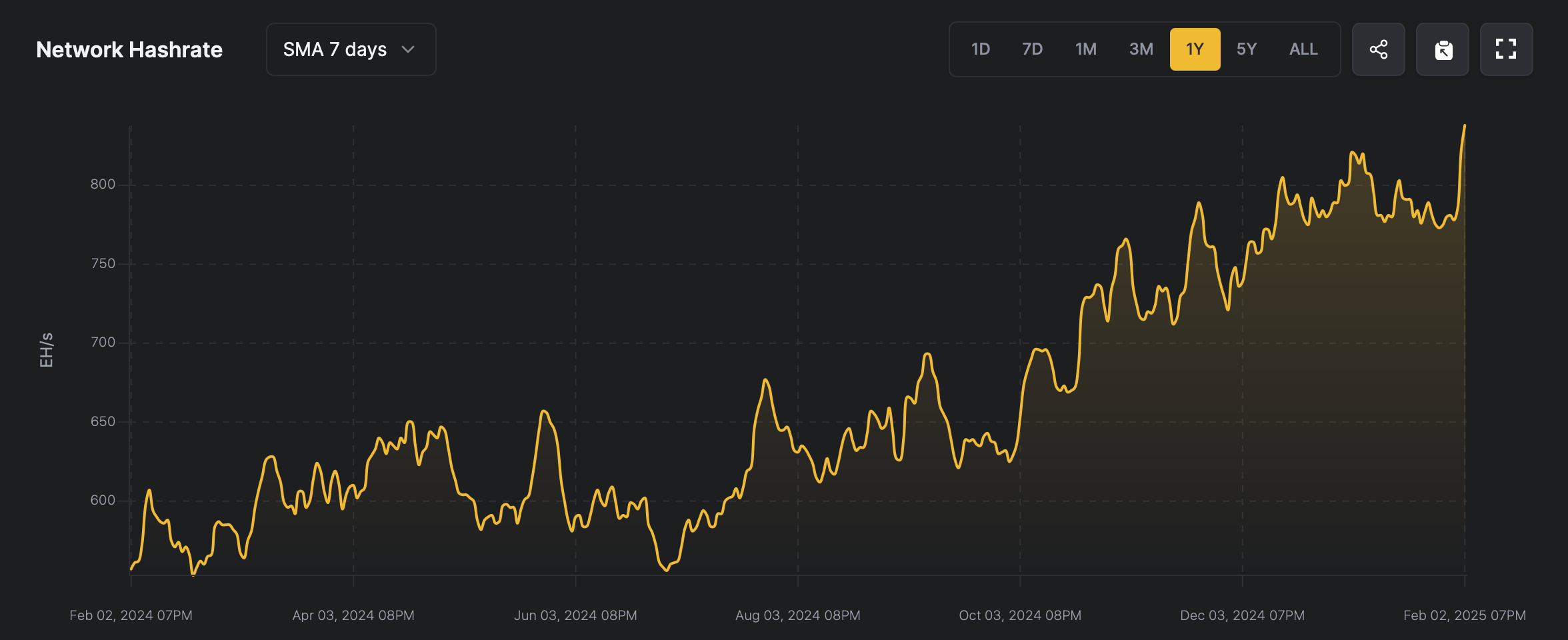The height and width of the screenshot is (640, 1568).
Task: Click the 600 y-axis tick label
Action: pyautogui.click(x=103, y=500)
